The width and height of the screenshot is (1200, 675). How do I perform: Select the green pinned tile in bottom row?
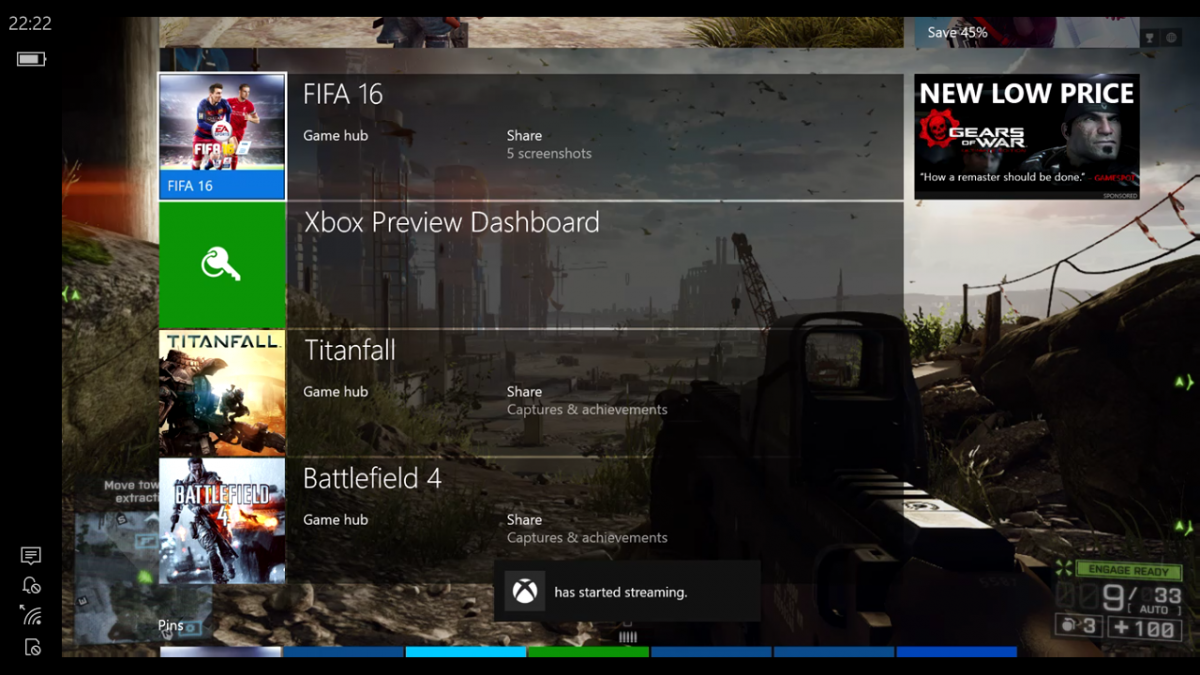(588, 652)
